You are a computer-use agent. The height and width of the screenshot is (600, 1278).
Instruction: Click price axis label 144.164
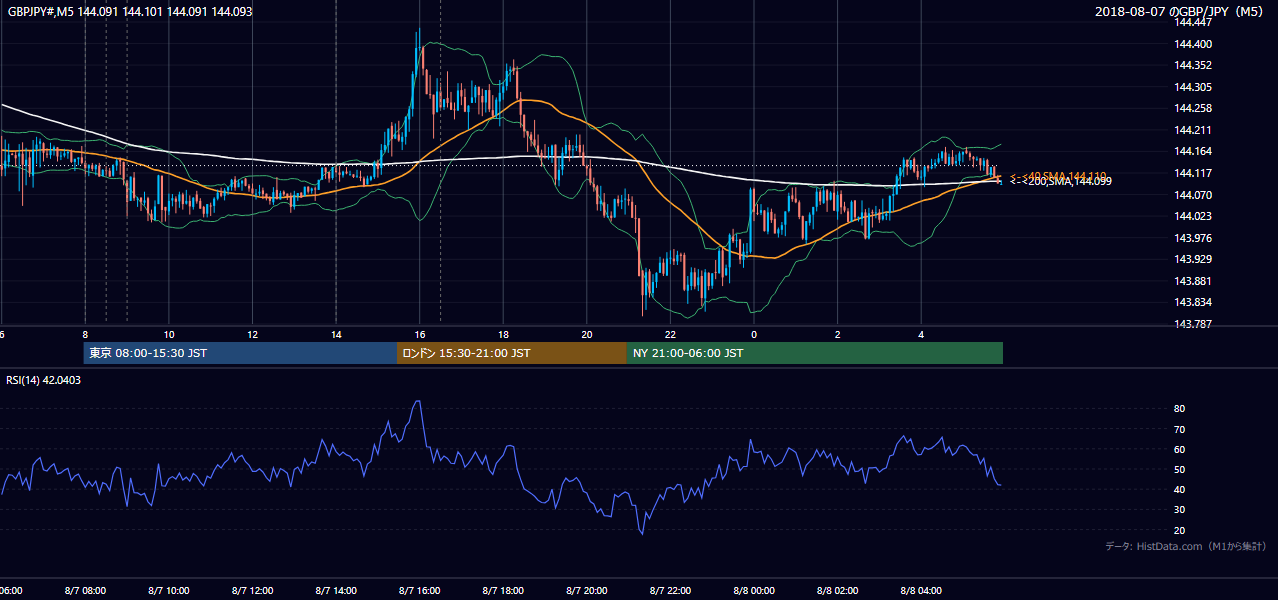(1194, 151)
